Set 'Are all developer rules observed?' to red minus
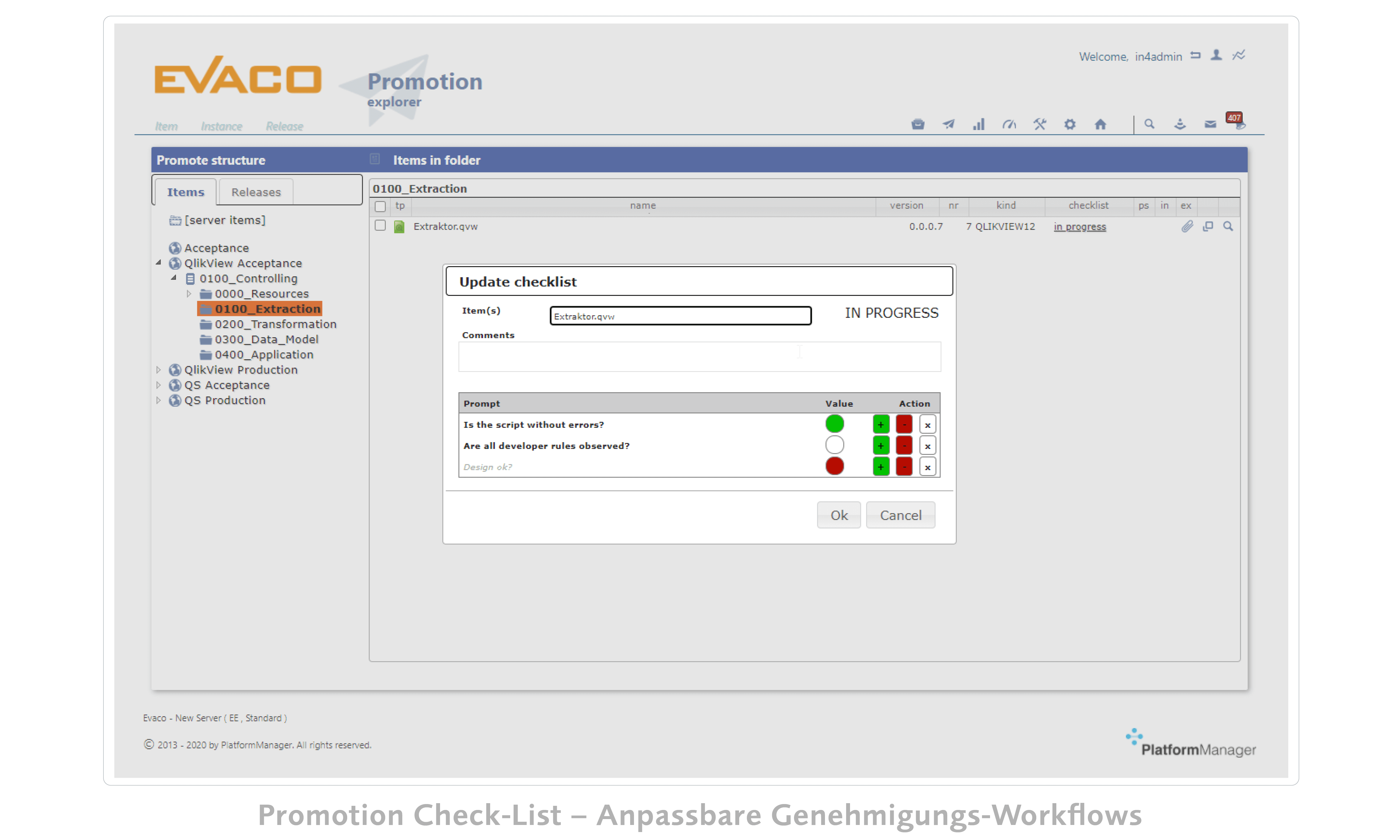The height and width of the screenshot is (840, 1400). [904, 445]
